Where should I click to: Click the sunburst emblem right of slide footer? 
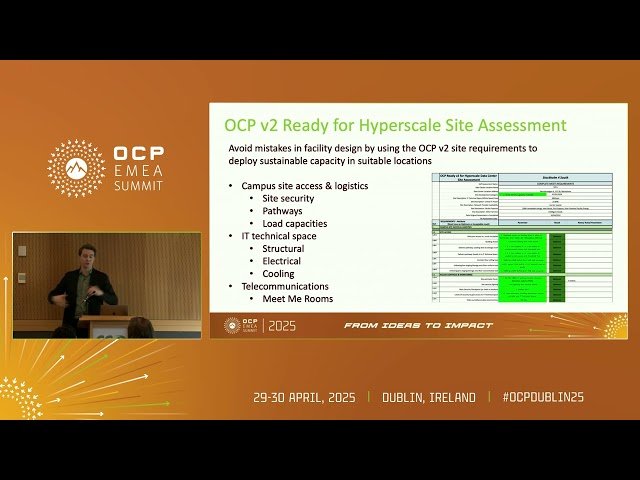point(613,325)
